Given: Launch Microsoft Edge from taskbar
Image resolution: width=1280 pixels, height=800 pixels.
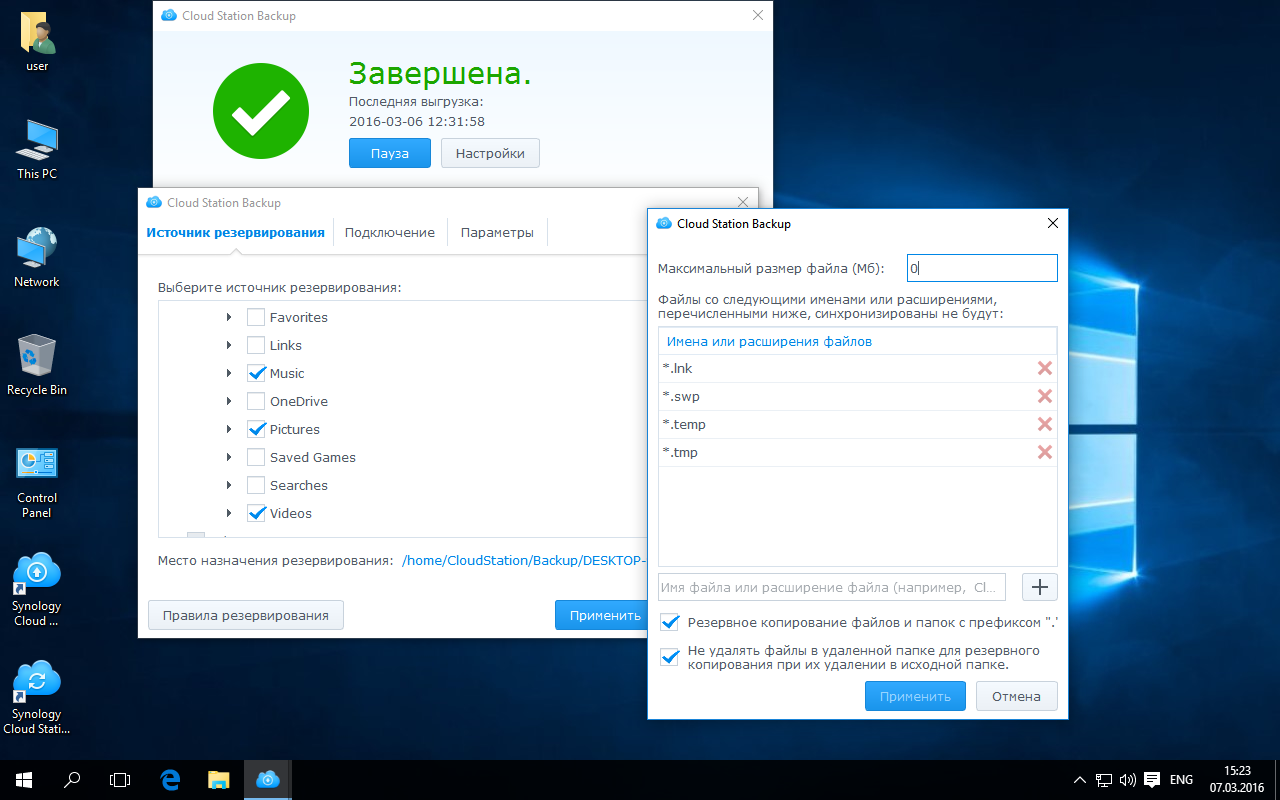Looking at the screenshot, I should tap(170, 780).
